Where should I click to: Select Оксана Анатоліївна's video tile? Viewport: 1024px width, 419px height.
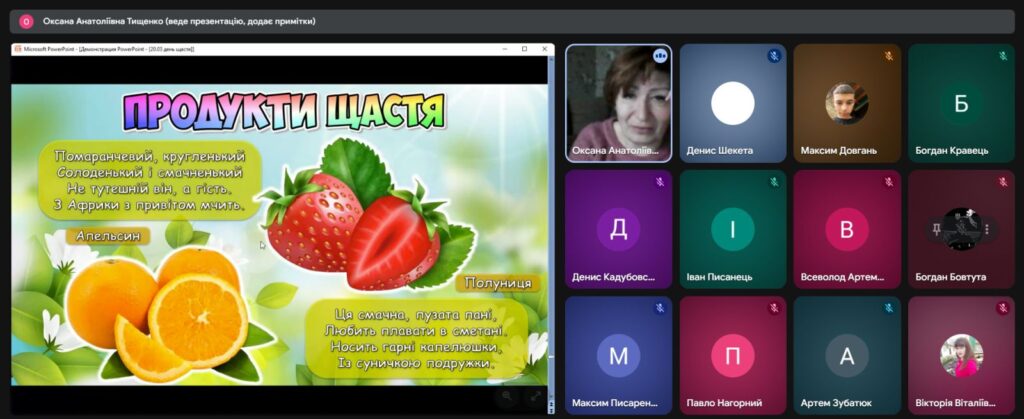tap(618, 103)
